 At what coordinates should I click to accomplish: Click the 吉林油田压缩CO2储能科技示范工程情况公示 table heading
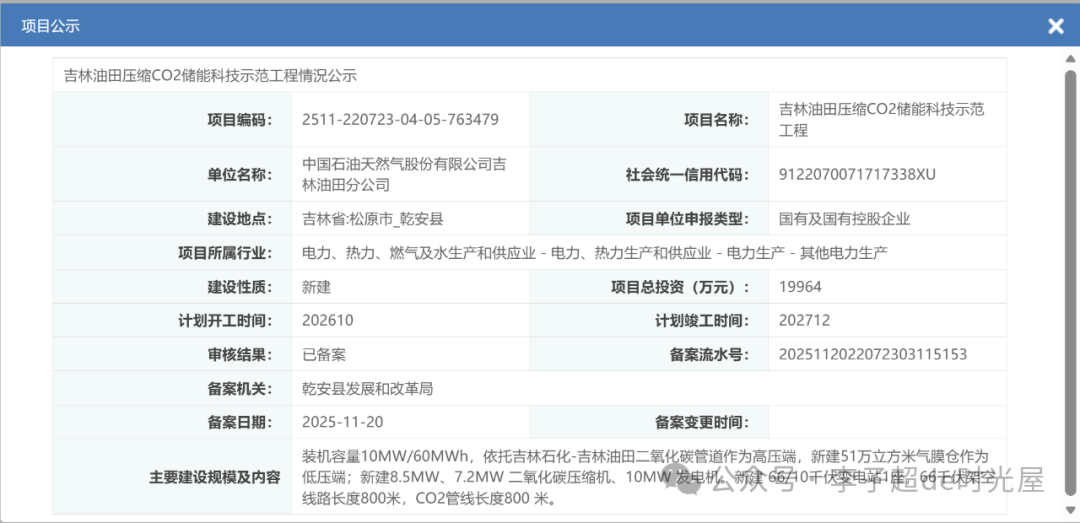click(210, 75)
